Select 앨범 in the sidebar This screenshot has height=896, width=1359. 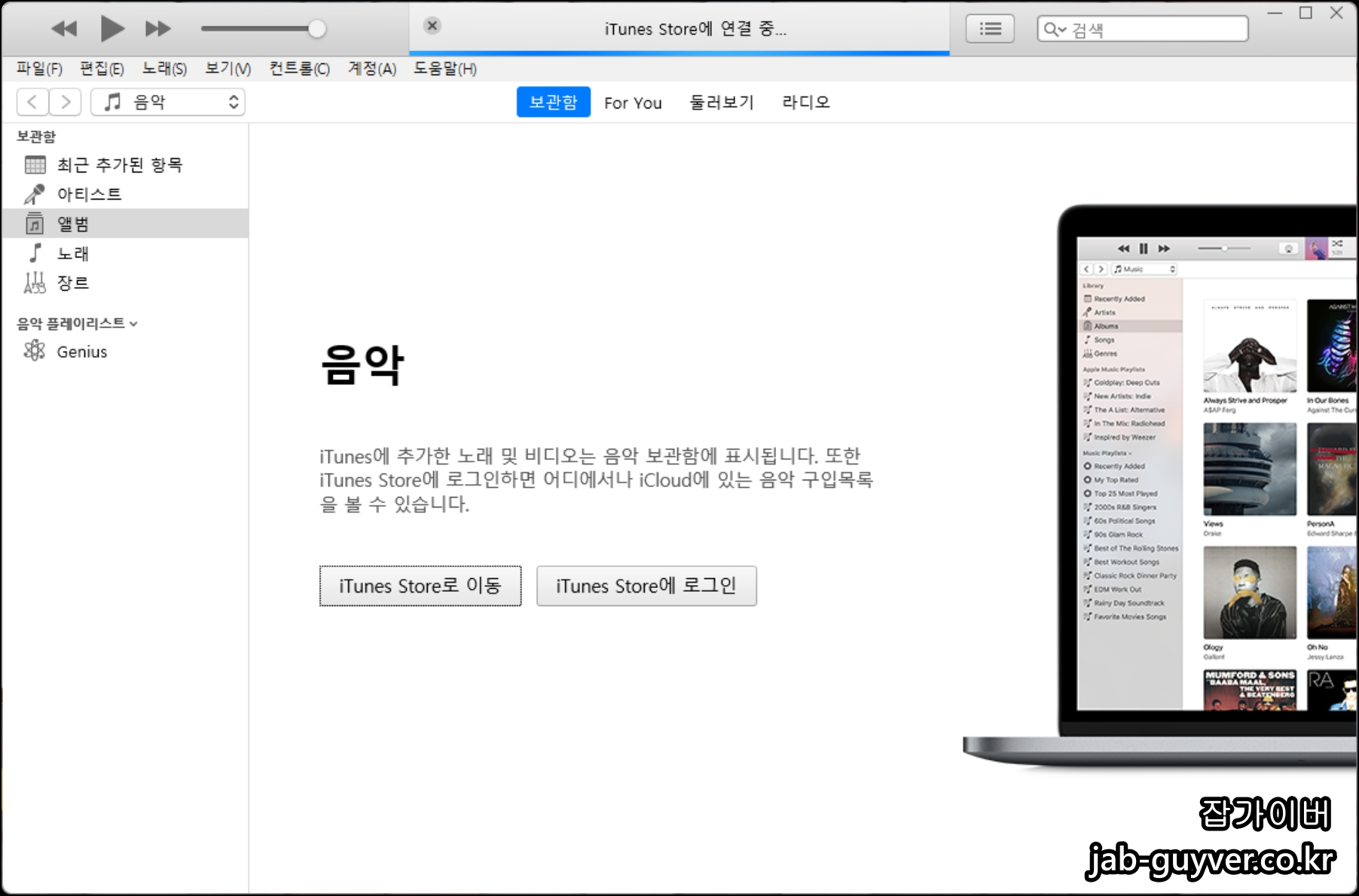point(125,224)
